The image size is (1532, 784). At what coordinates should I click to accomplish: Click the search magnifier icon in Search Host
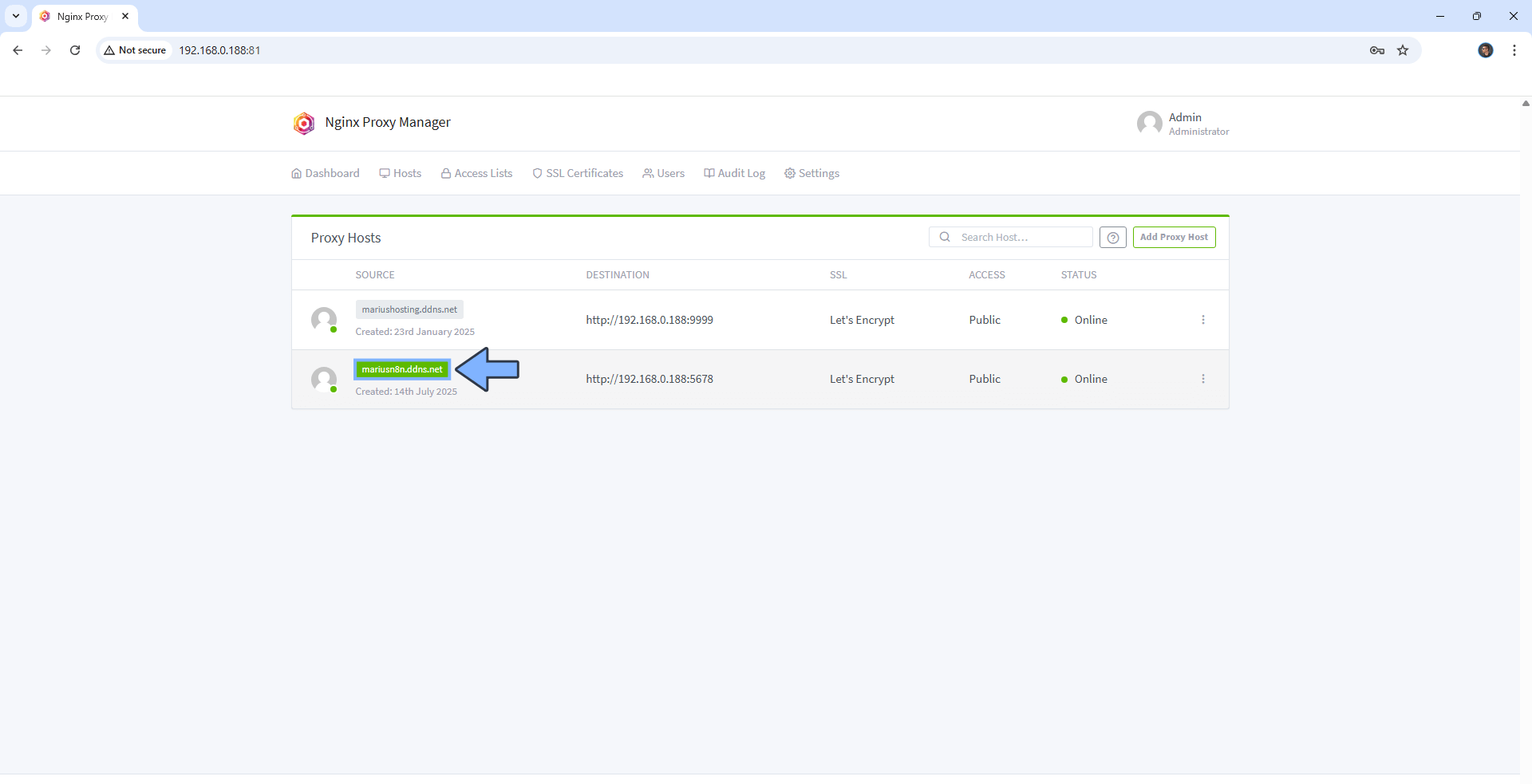coord(945,238)
